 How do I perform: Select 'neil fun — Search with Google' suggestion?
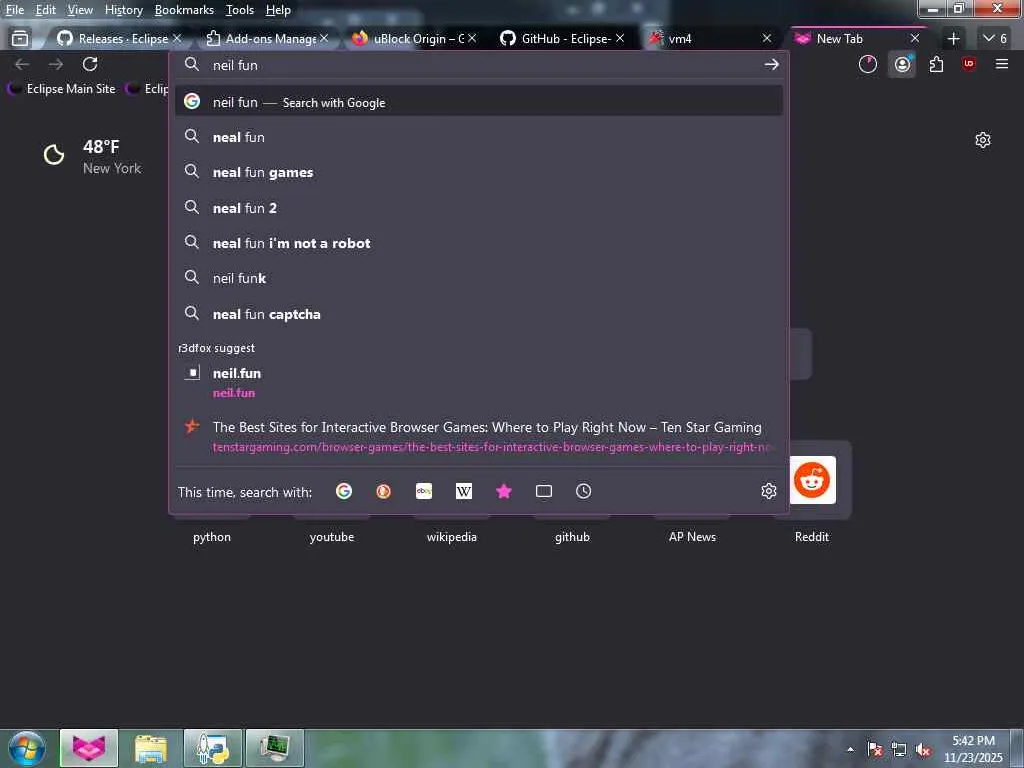(479, 102)
